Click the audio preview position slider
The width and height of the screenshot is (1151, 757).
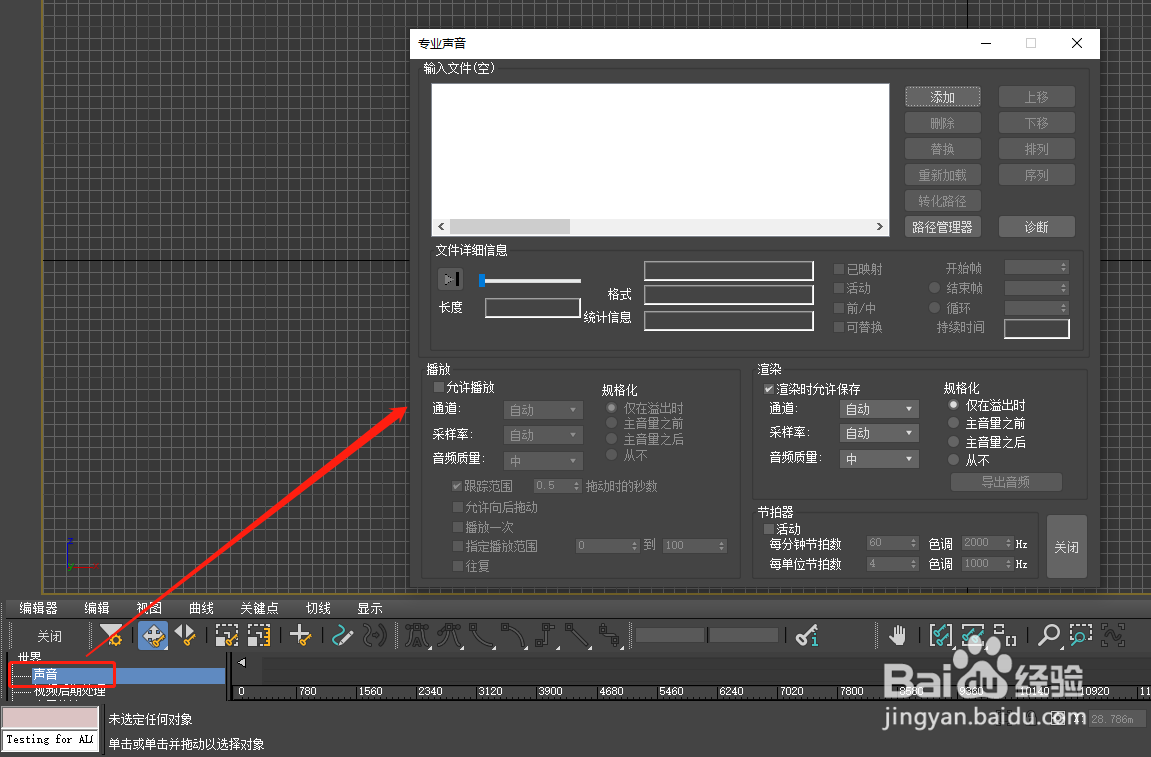pos(530,280)
